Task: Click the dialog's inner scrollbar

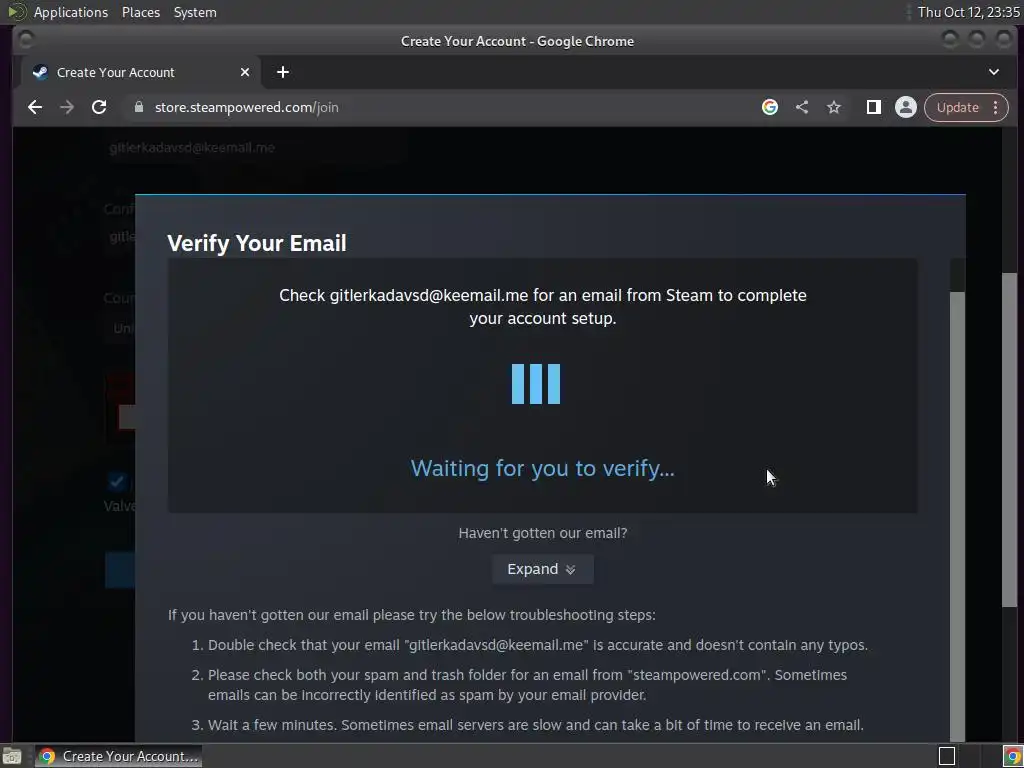Action: (957, 516)
